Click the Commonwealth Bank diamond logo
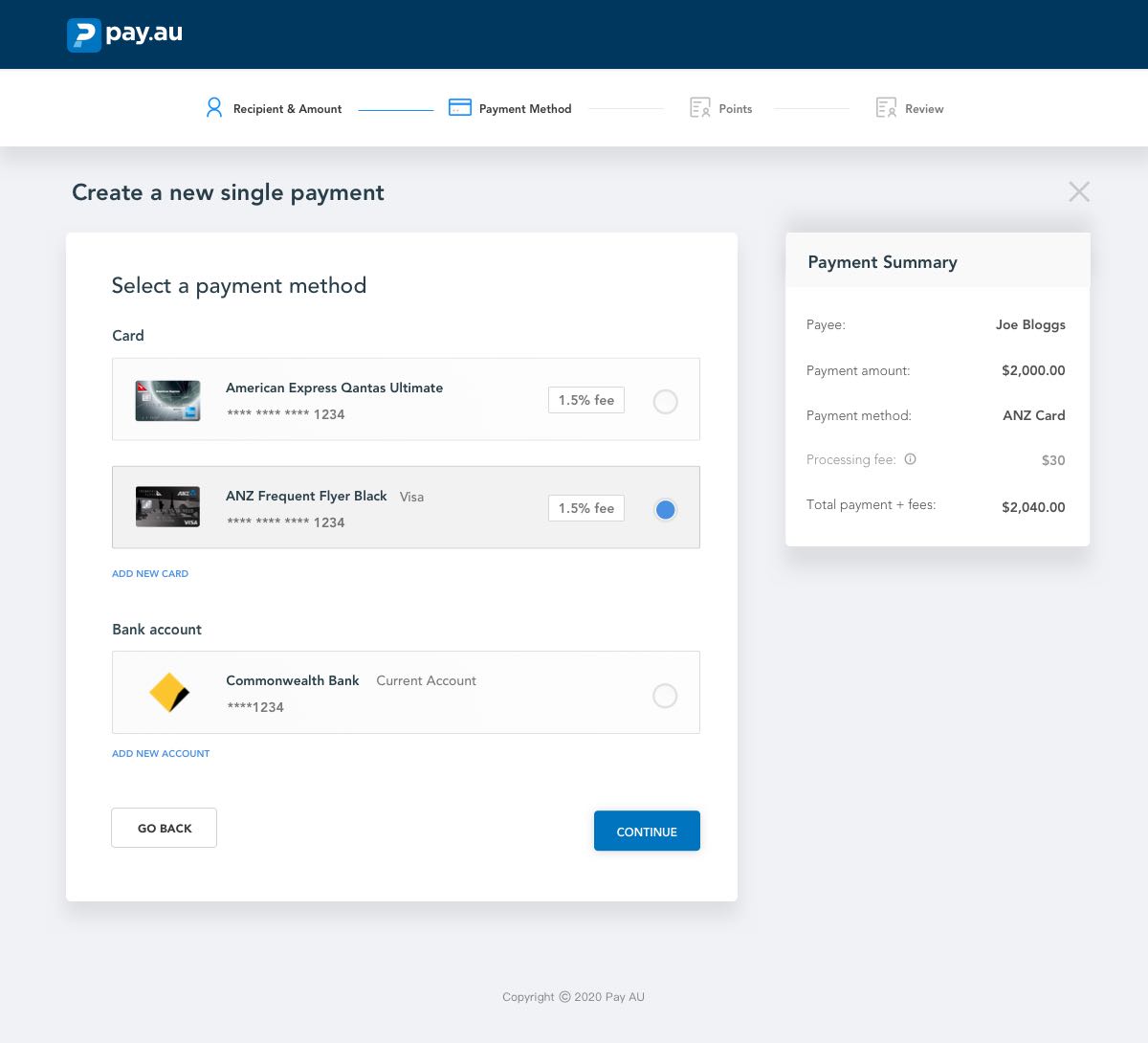This screenshot has height=1043, width=1148. [169, 693]
